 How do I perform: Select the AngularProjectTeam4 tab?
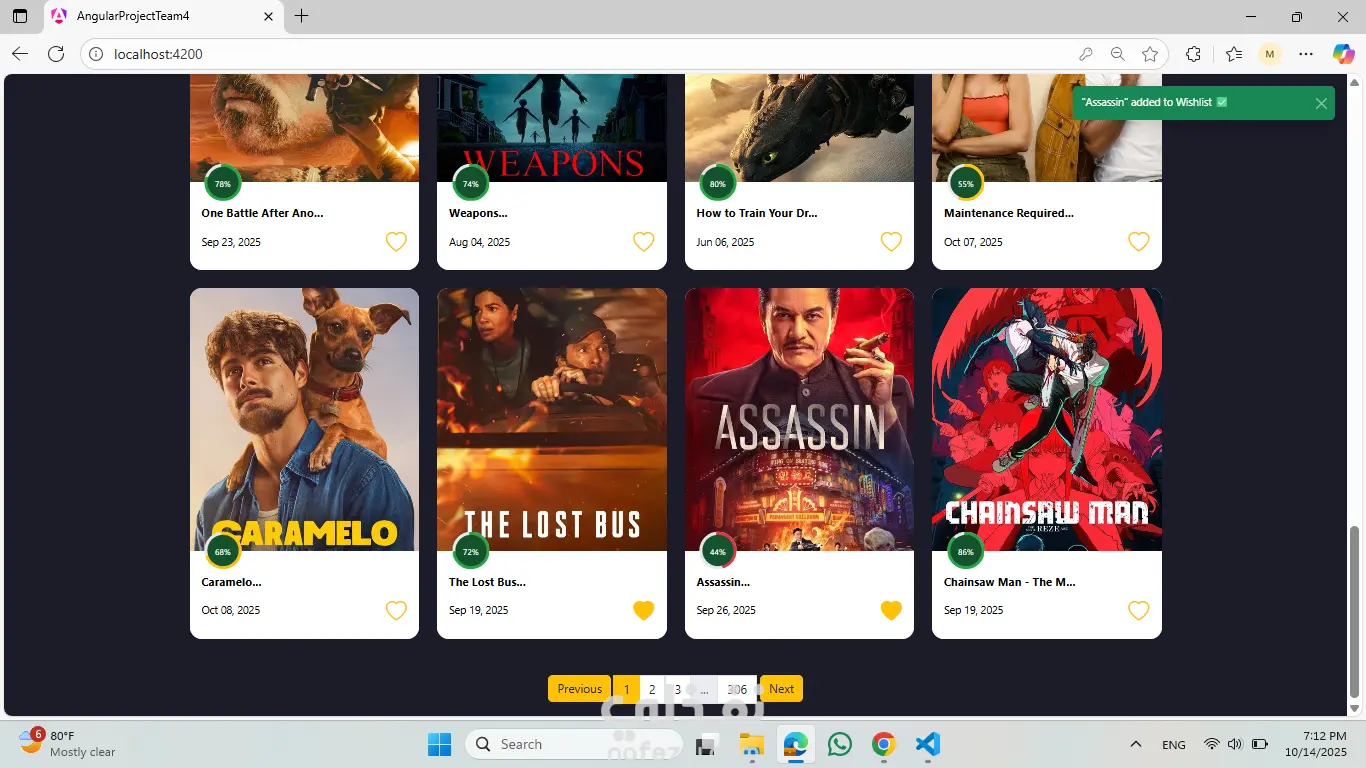(163, 17)
